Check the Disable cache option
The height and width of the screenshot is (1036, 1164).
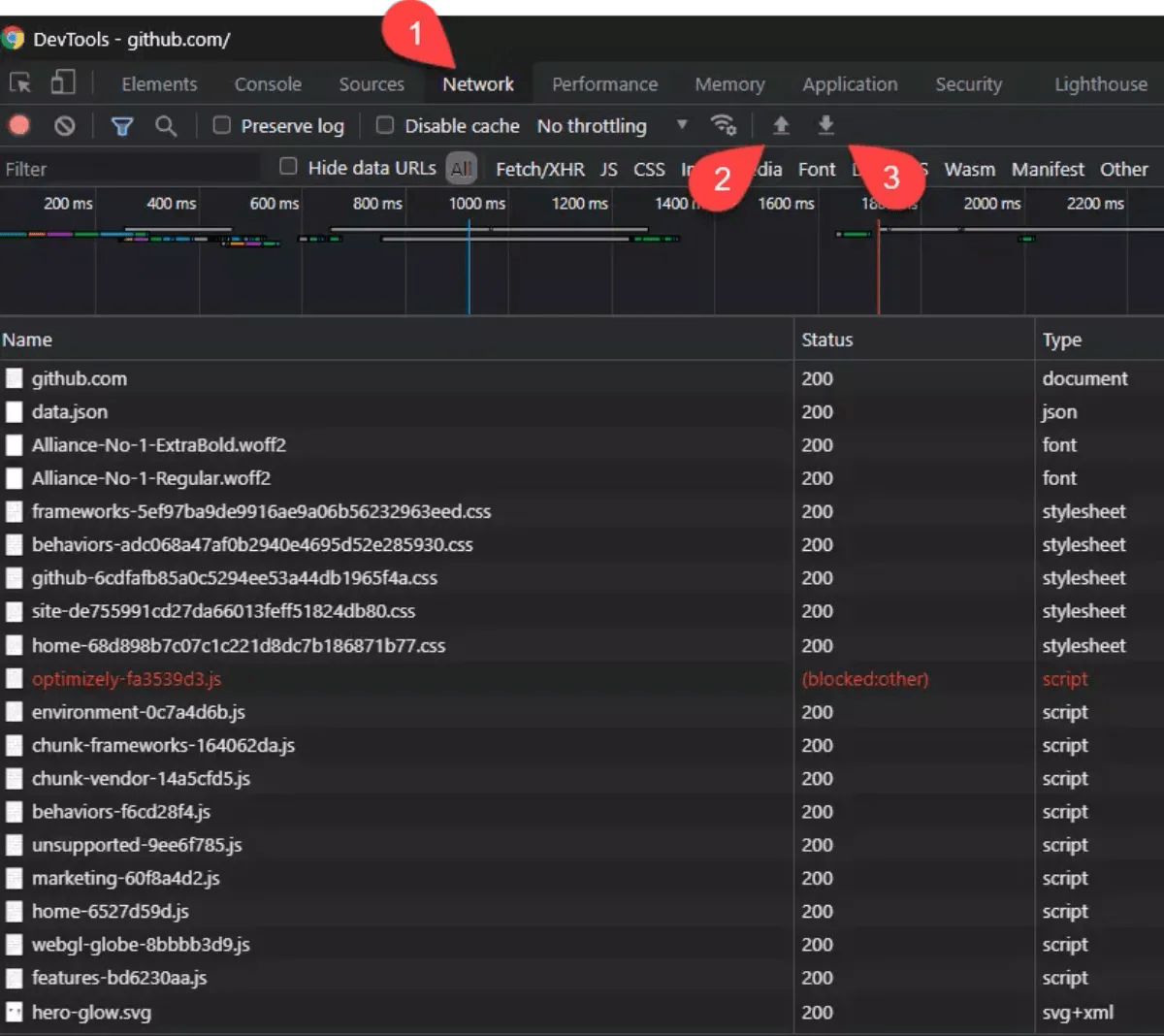tap(384, 125)
